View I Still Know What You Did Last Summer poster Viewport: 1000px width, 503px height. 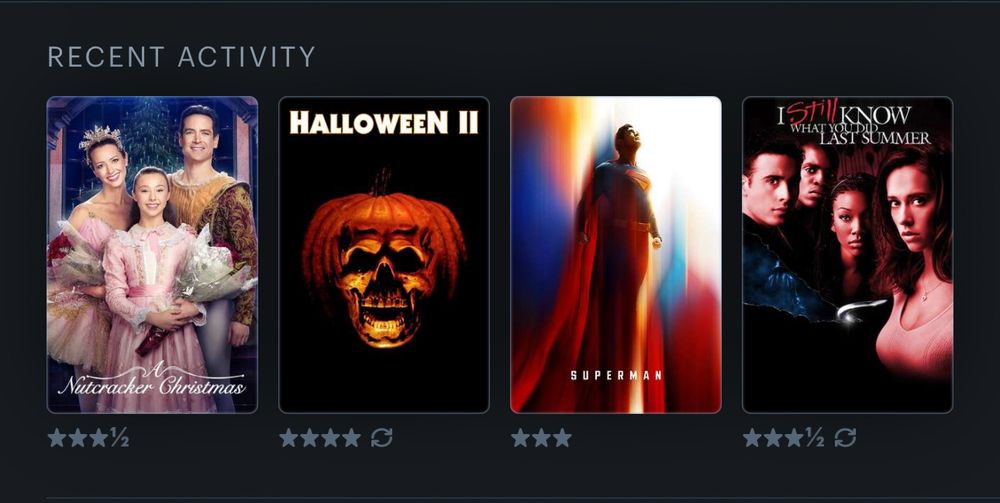[x=848, y=254]
